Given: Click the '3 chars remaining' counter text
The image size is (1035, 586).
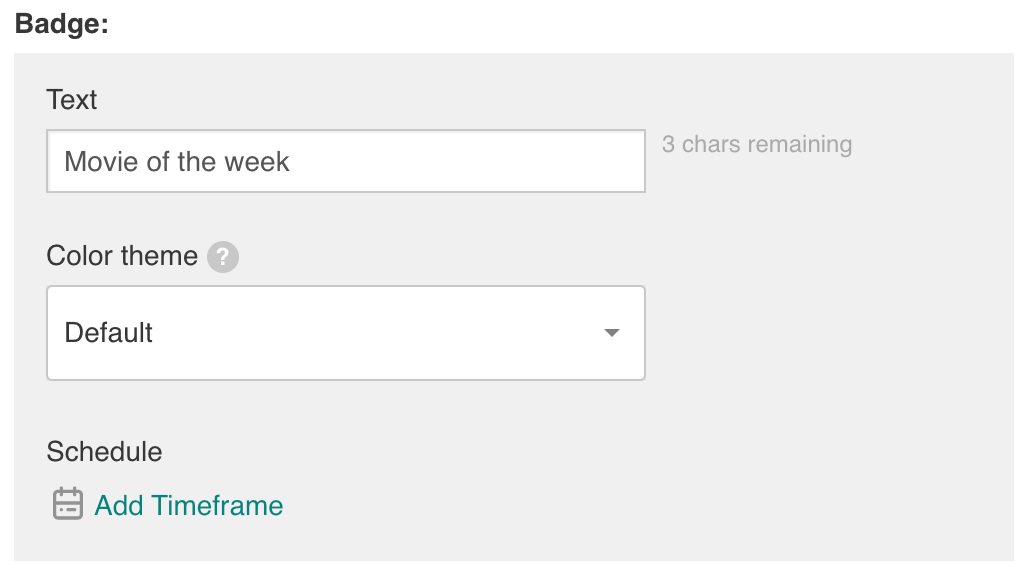Looking at the screenshot, I should tap(757, 145).
